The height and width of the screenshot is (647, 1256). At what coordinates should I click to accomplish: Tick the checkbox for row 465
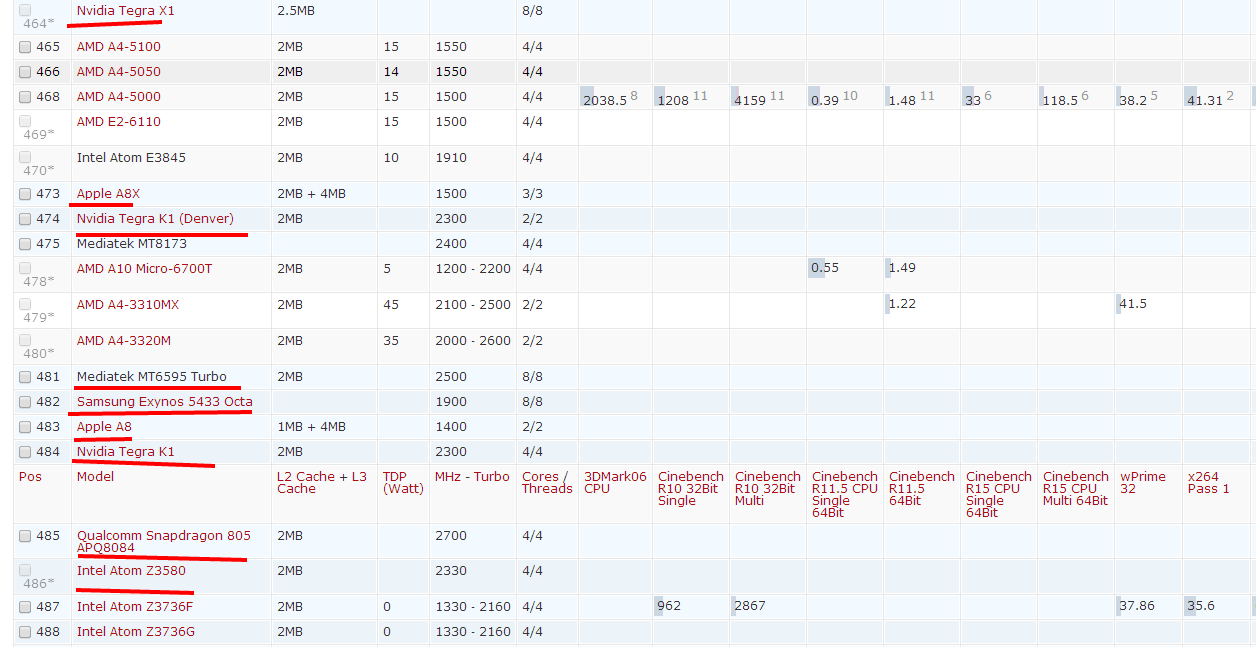(25, 47)
